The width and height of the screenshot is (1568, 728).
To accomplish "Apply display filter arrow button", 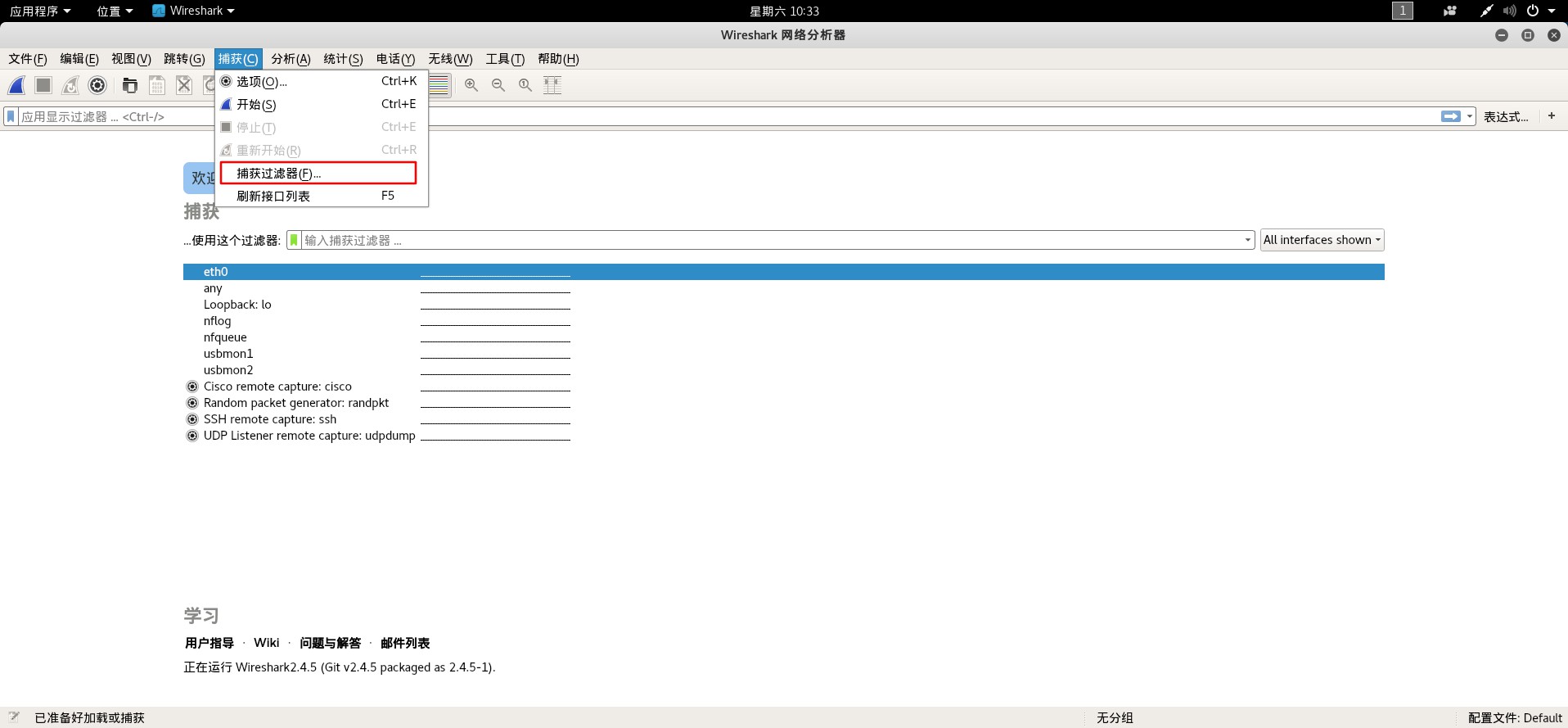I will [x=1450, y=116].
